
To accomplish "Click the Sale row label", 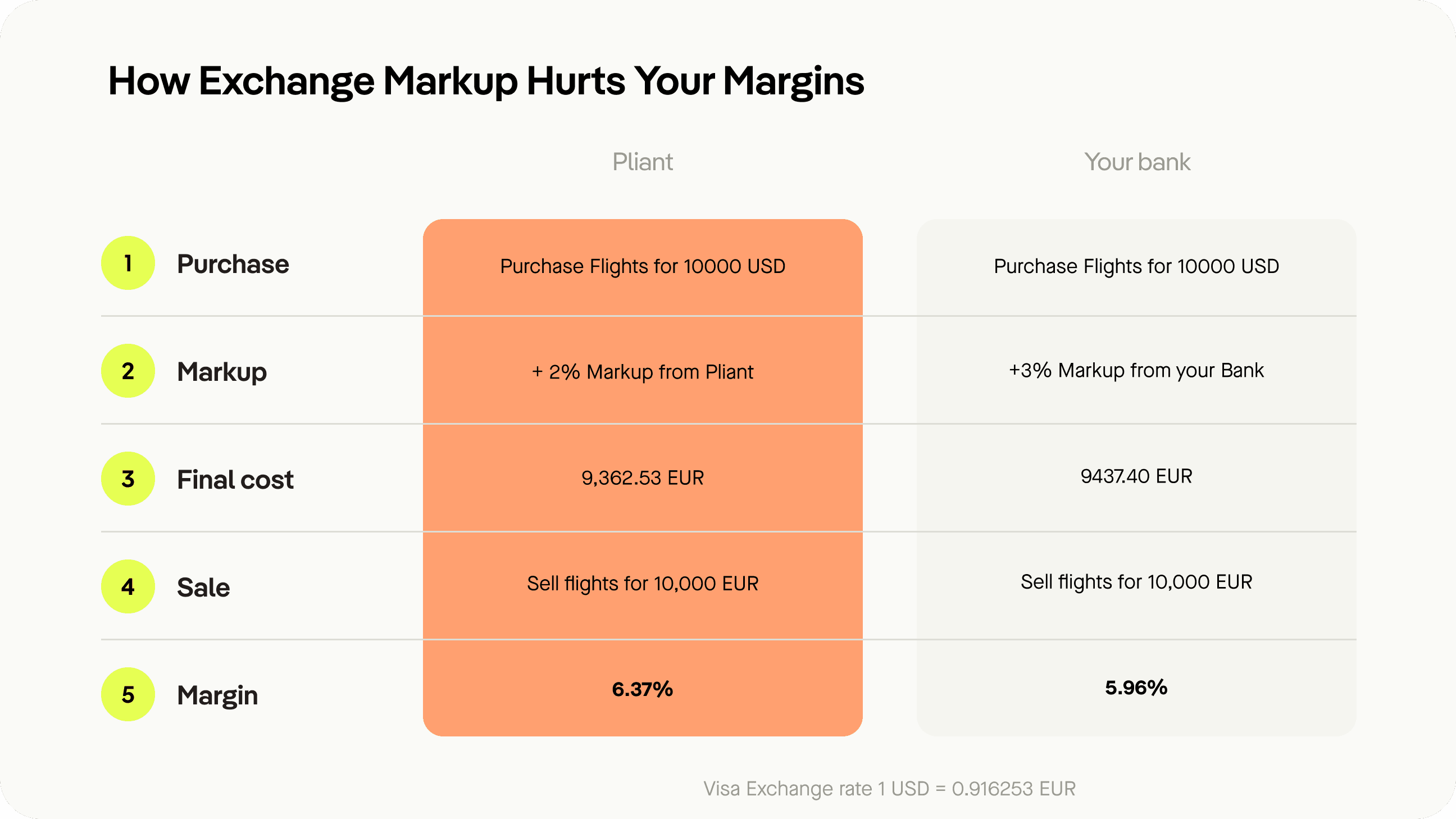I will (x=203, y=588).
